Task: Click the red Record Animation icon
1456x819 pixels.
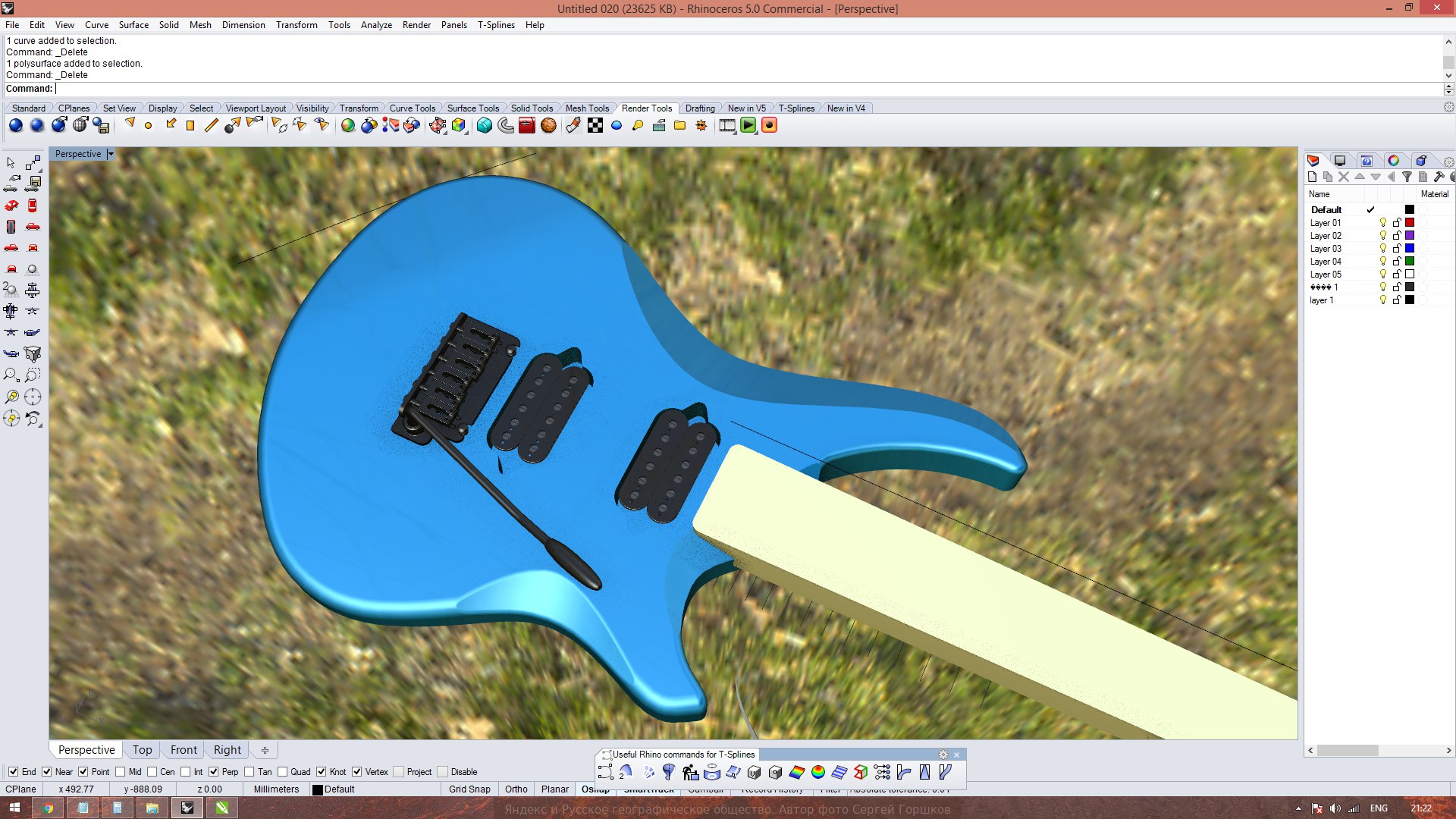Action: [x=769, y=126]
